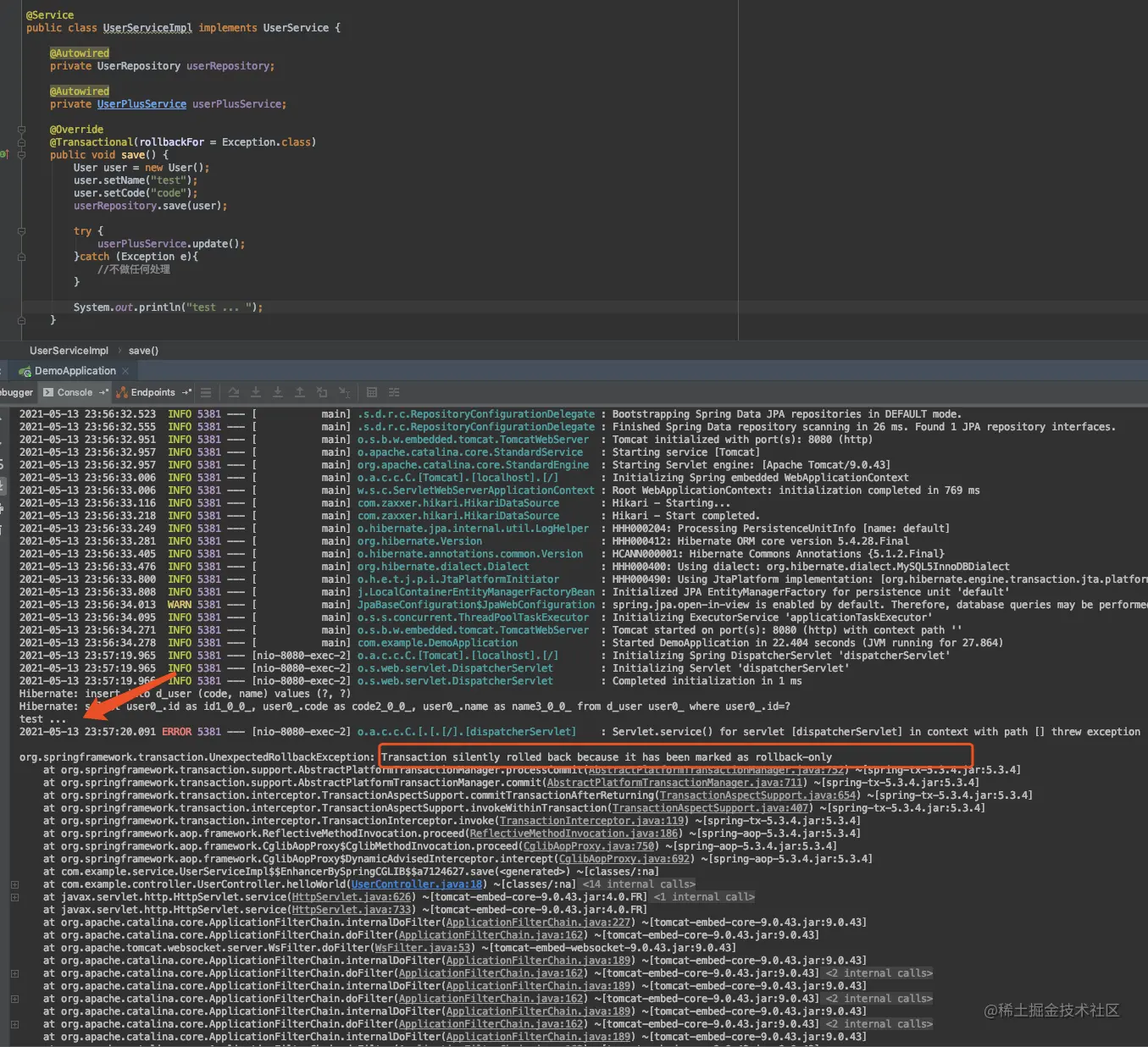Open the HttpServlet.java:733 stack link
This screenshot has height=1047, width=1148.
(x=352, y=910)
